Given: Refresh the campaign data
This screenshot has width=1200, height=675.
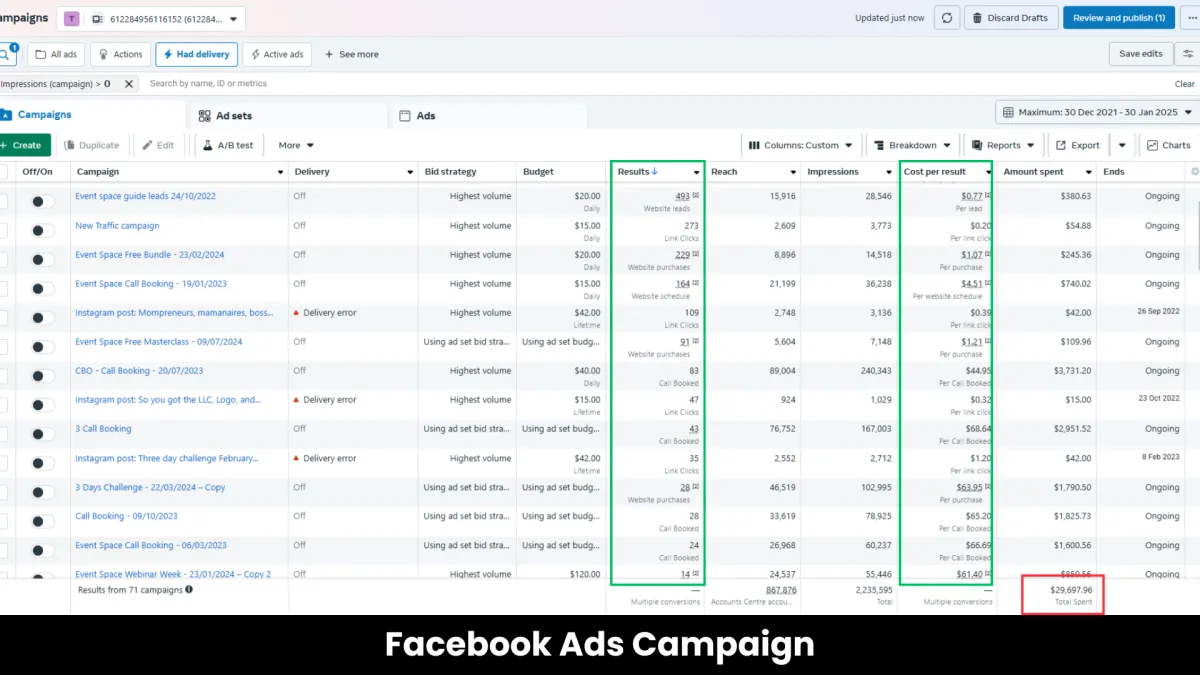Looking at the screenshot, I should coord(946,18).
